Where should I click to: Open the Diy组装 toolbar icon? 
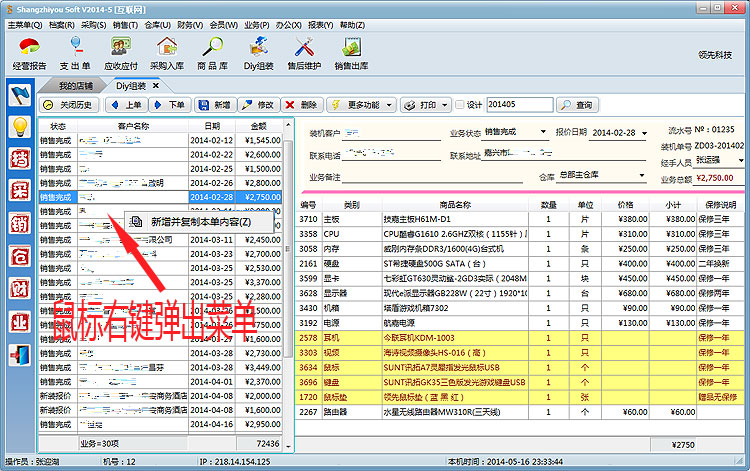click(258, 53)
